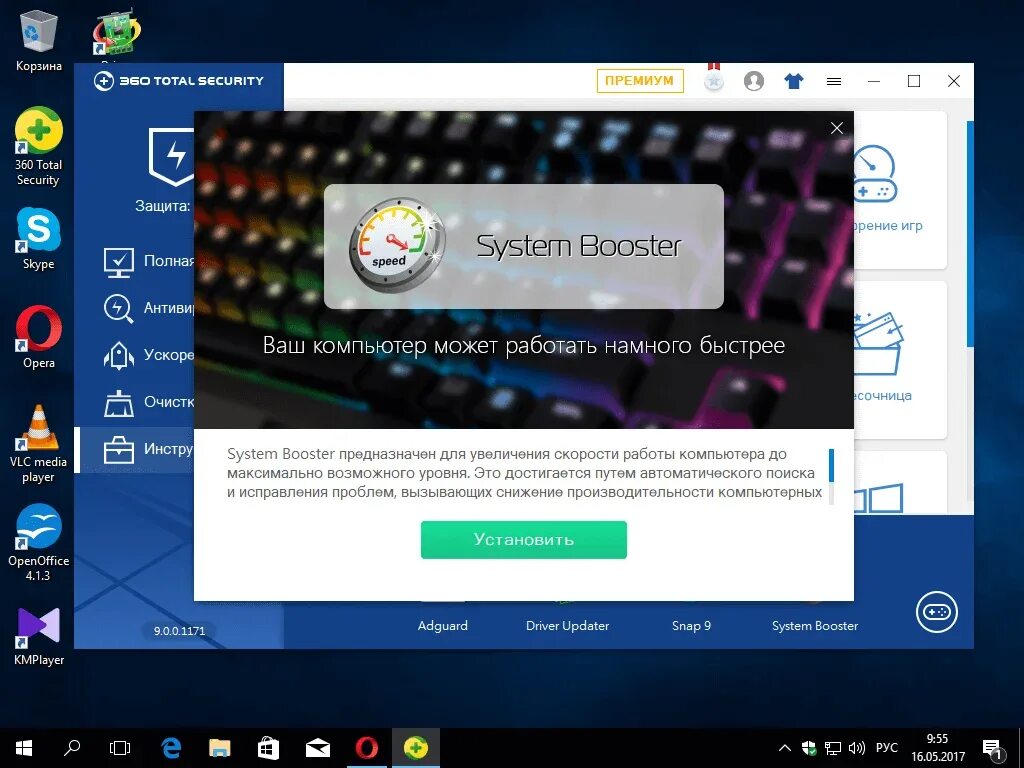Open the KMPlayer desktop shortcut

(x=39, y=637)
